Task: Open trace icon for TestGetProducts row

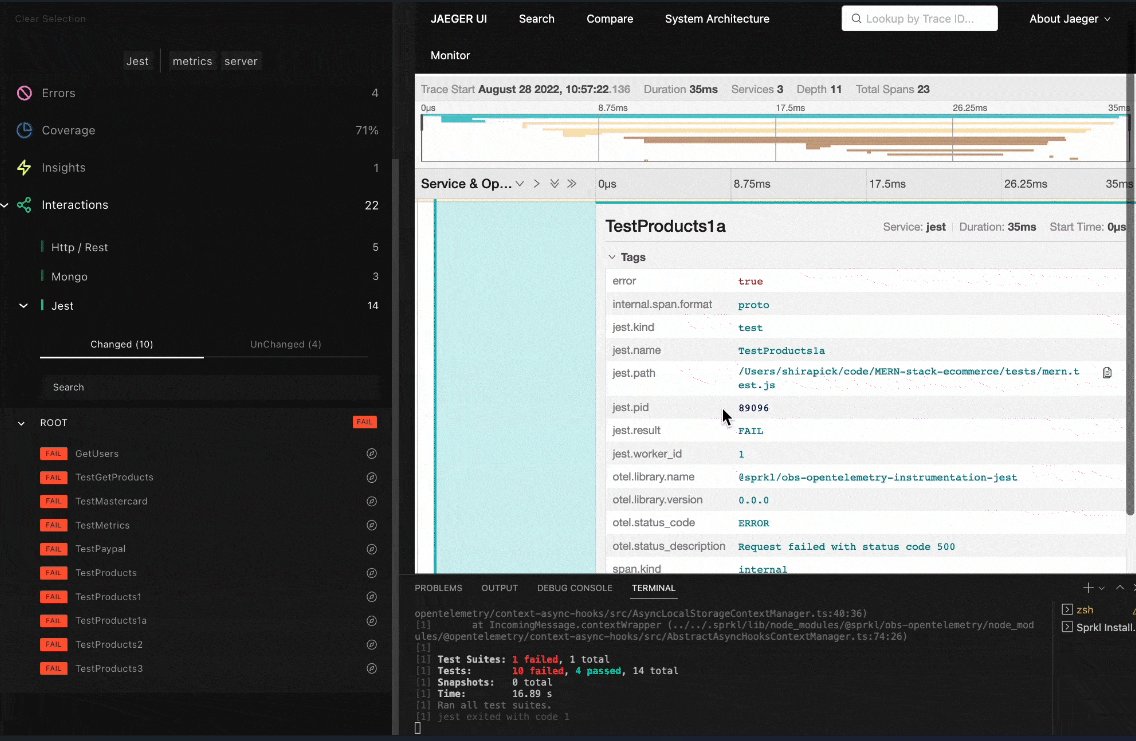Action: 372,477
